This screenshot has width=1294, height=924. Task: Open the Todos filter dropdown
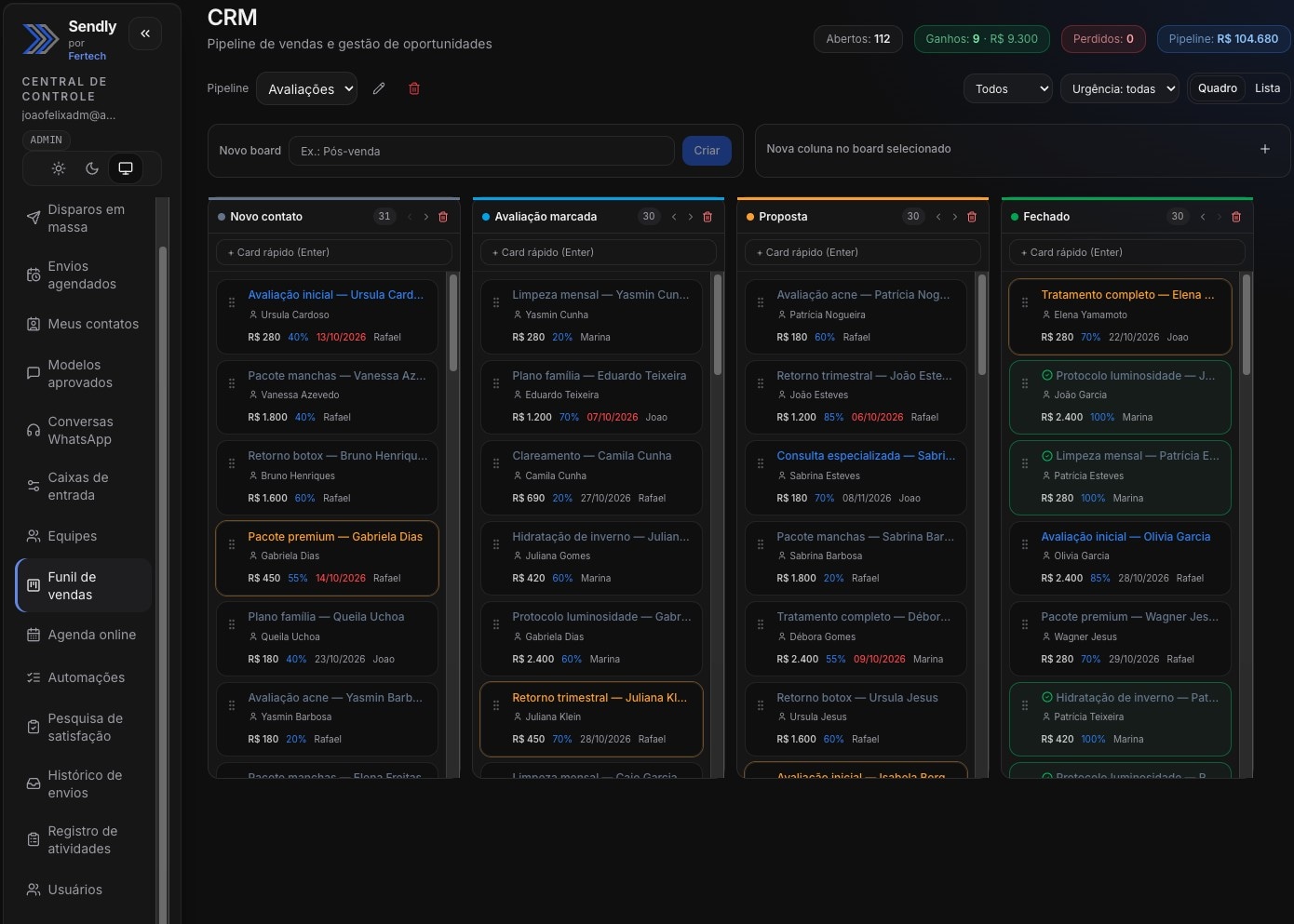pyautogui.click(x=1008, y=88)
